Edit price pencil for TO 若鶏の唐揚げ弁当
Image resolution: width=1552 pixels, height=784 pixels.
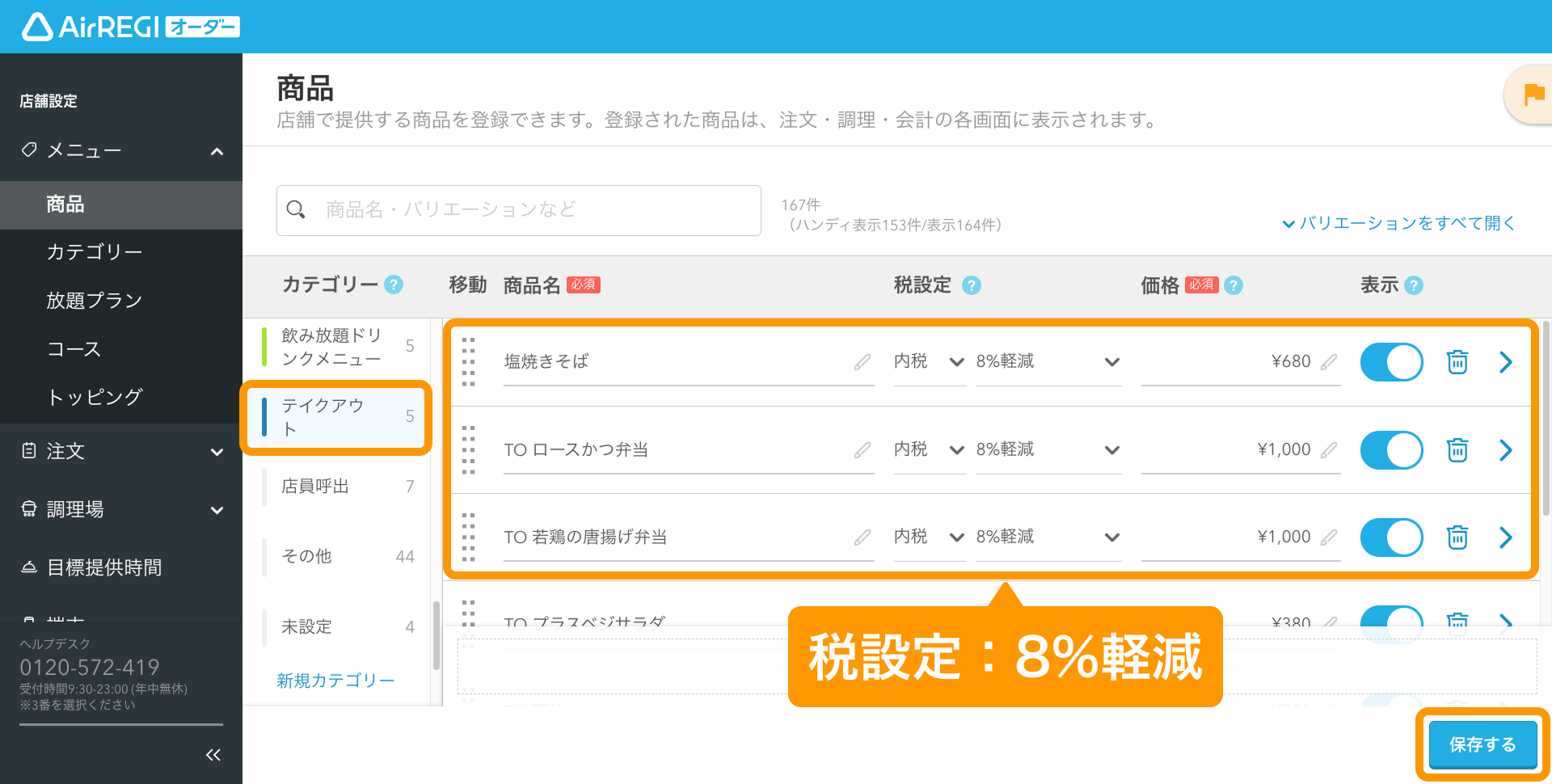point(1329,537)
